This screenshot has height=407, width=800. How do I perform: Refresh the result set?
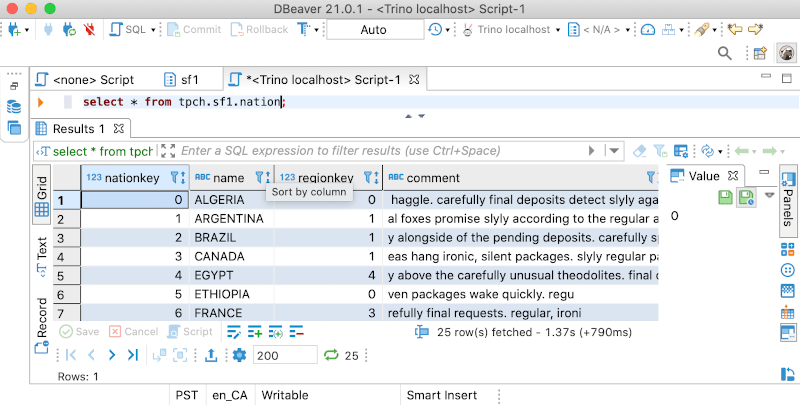[x=331, y=355]
